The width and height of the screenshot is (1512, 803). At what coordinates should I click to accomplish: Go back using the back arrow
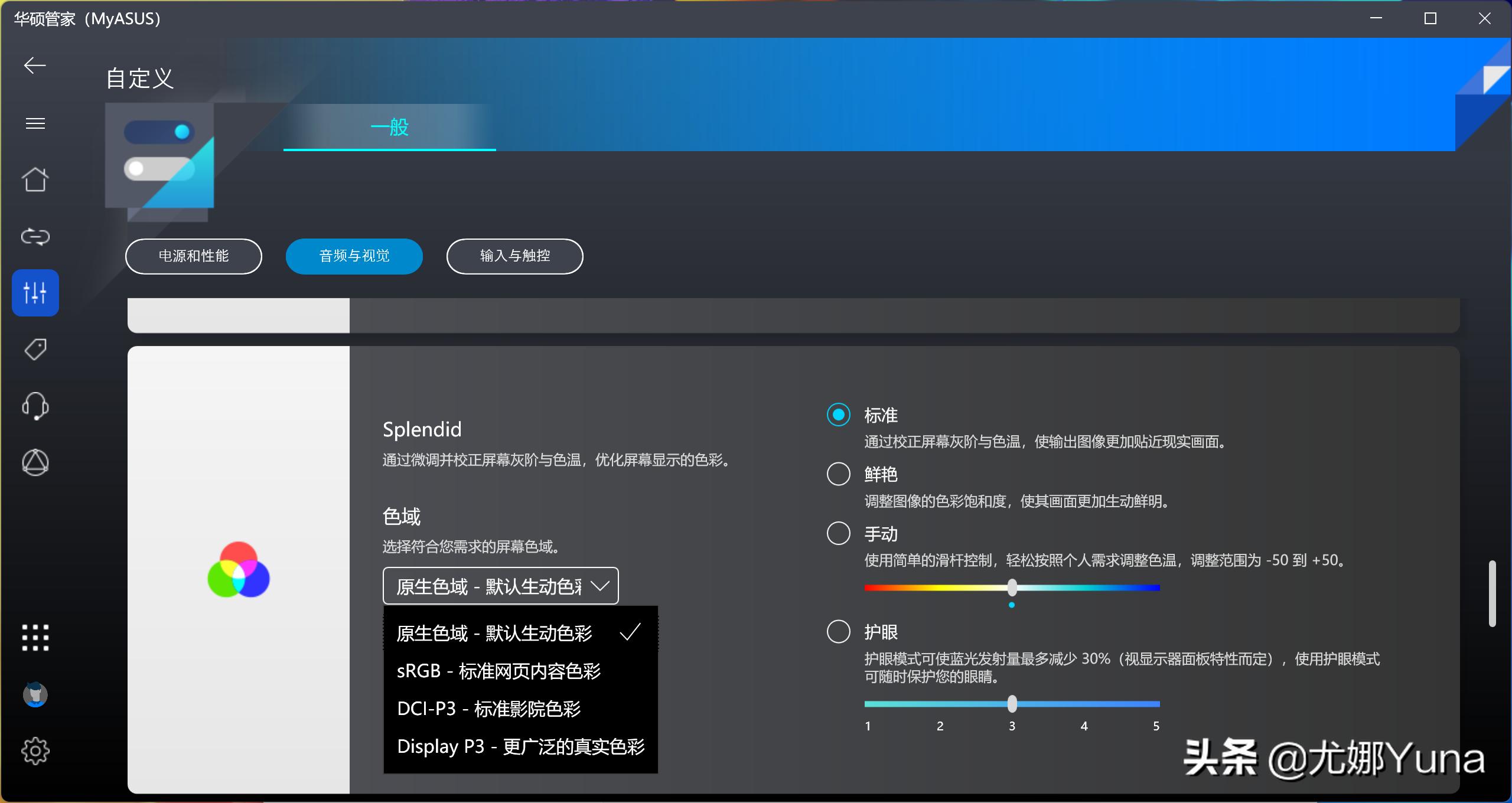pyautogui.click(x=35, y=66)
